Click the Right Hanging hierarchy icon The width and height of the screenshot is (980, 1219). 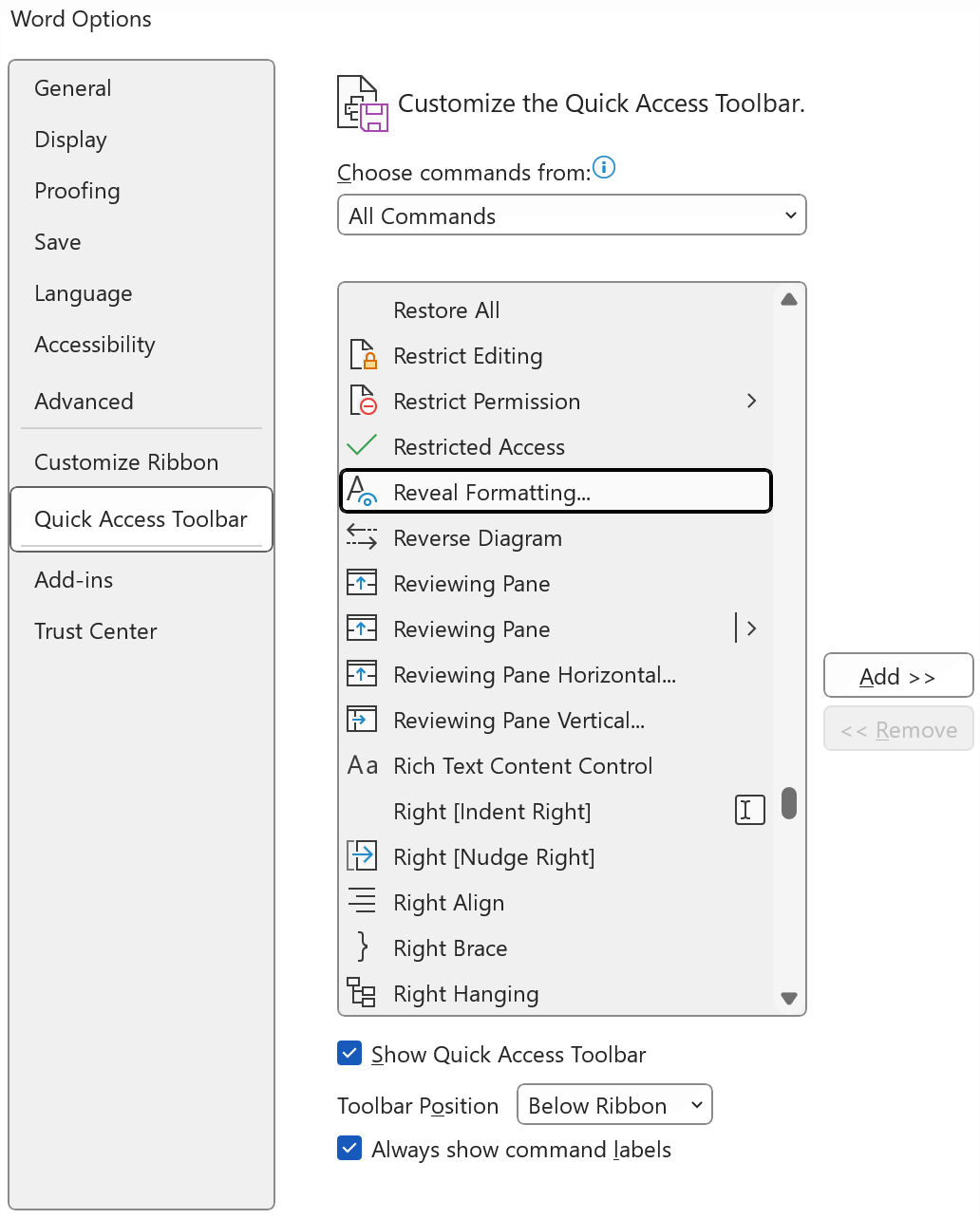pyautogui.click(x=361, y=991)
